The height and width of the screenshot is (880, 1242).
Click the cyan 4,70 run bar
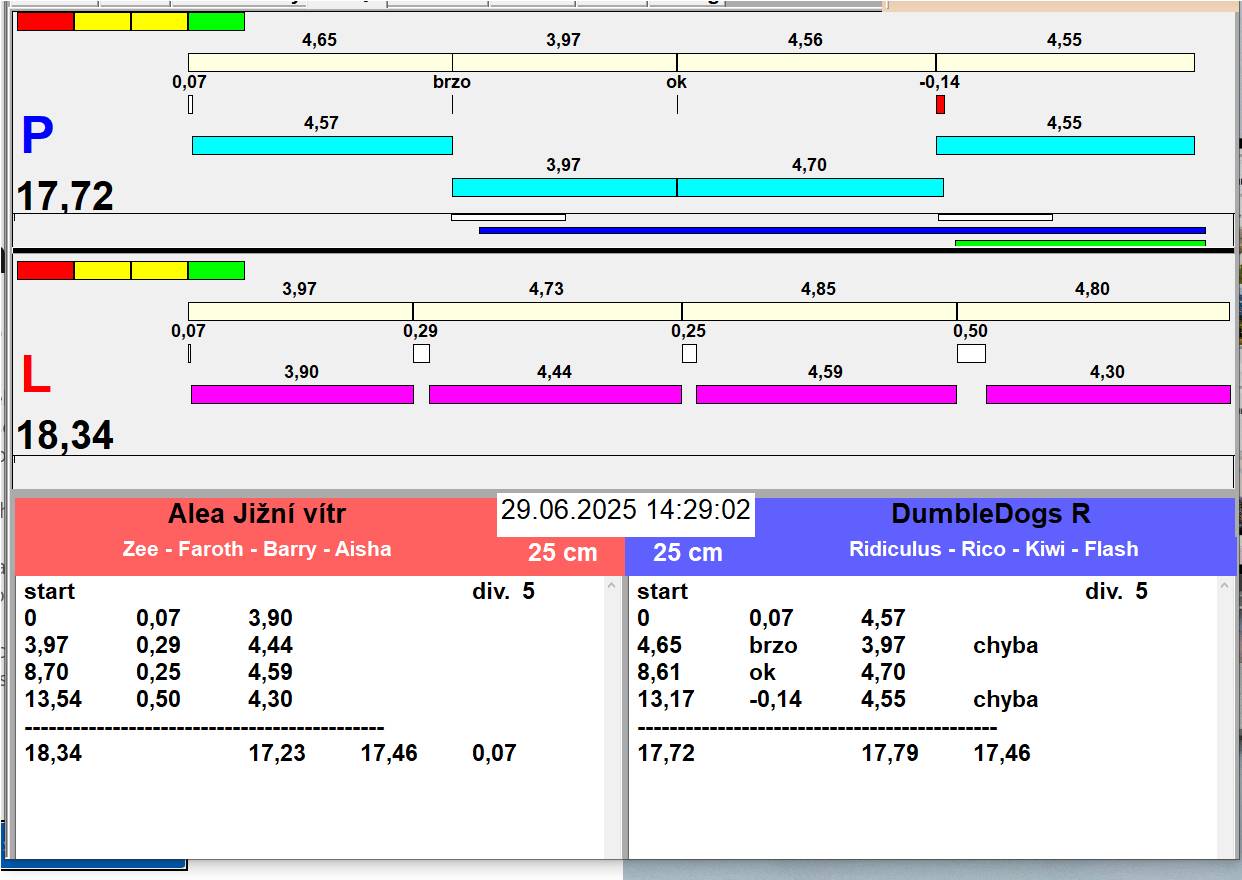pyautogui.click(x=810, y=187)
